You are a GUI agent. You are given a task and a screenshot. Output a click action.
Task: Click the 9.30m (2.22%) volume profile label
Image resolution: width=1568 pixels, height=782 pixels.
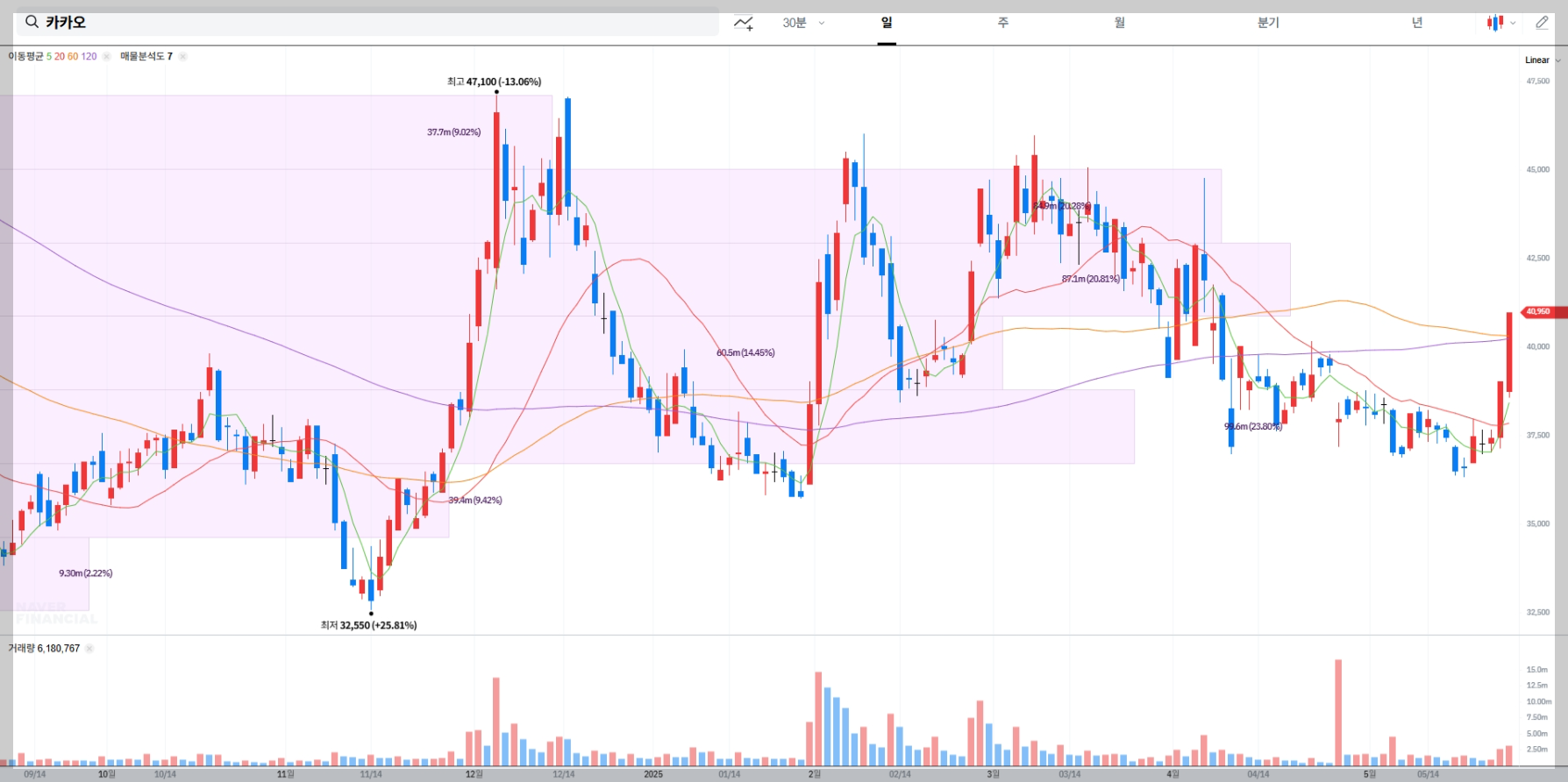(86, 573)
